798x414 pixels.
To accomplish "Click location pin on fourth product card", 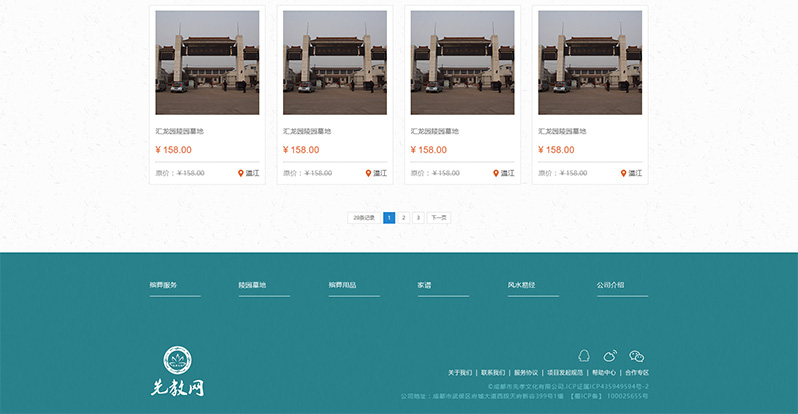I will click(x=624, y=173).
